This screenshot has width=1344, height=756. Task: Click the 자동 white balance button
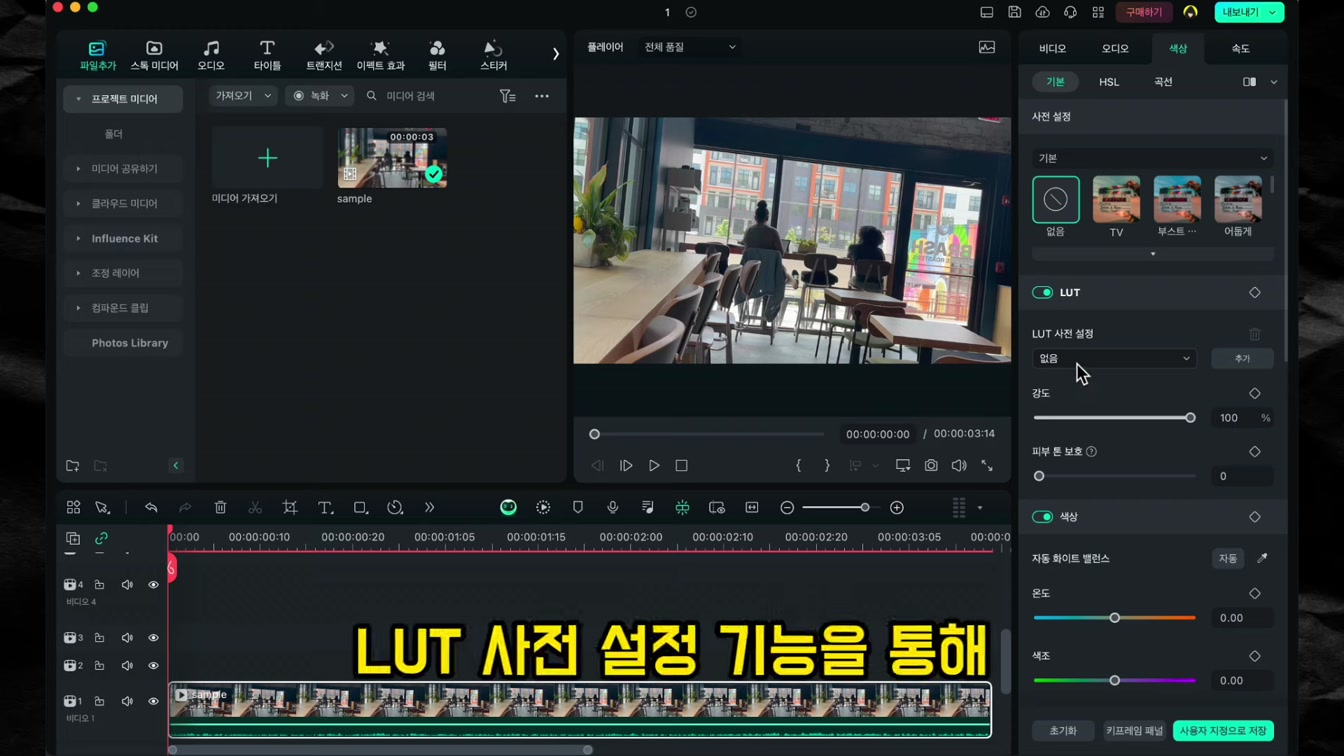coord(1227,559)
